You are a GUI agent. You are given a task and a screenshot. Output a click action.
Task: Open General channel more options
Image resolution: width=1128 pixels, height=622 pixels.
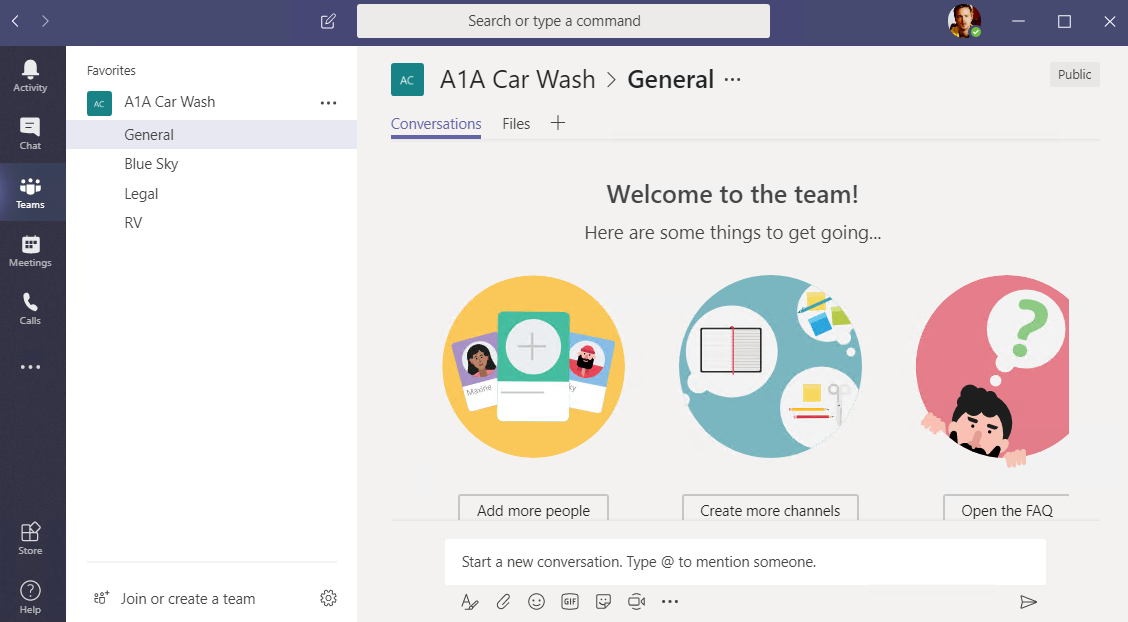[x=732, y=80]
